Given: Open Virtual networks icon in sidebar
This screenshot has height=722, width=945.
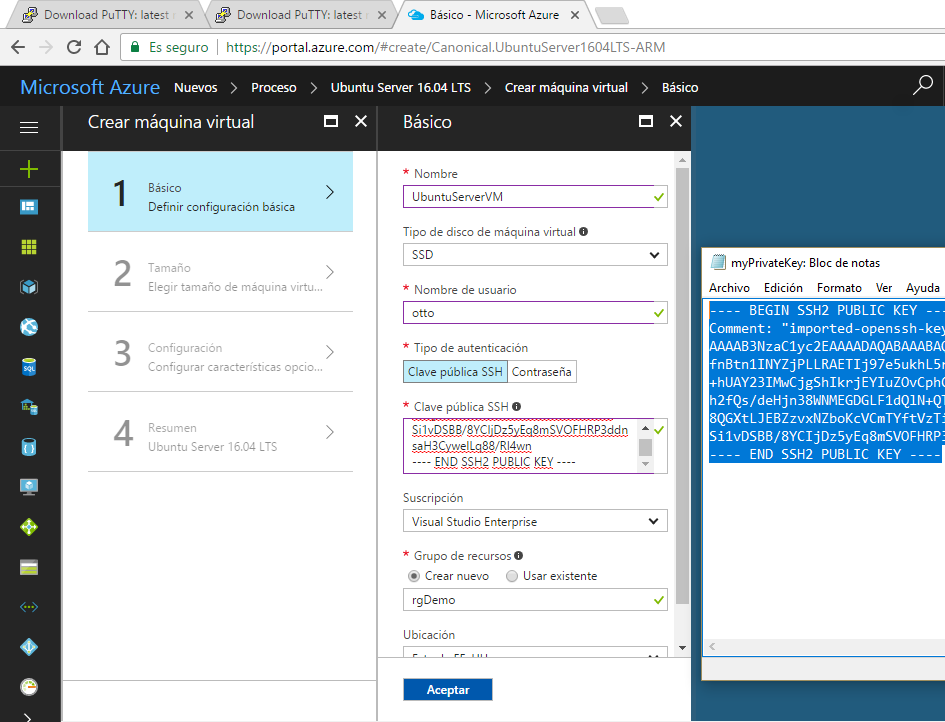Looking at the screenshot, I should (29, 607).
